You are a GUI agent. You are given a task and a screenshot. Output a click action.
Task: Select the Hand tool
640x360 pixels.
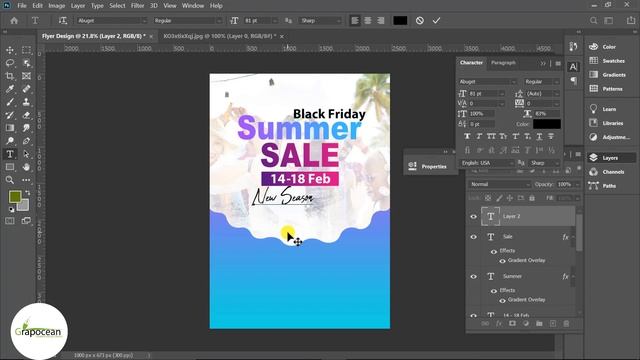click(27, 167)
